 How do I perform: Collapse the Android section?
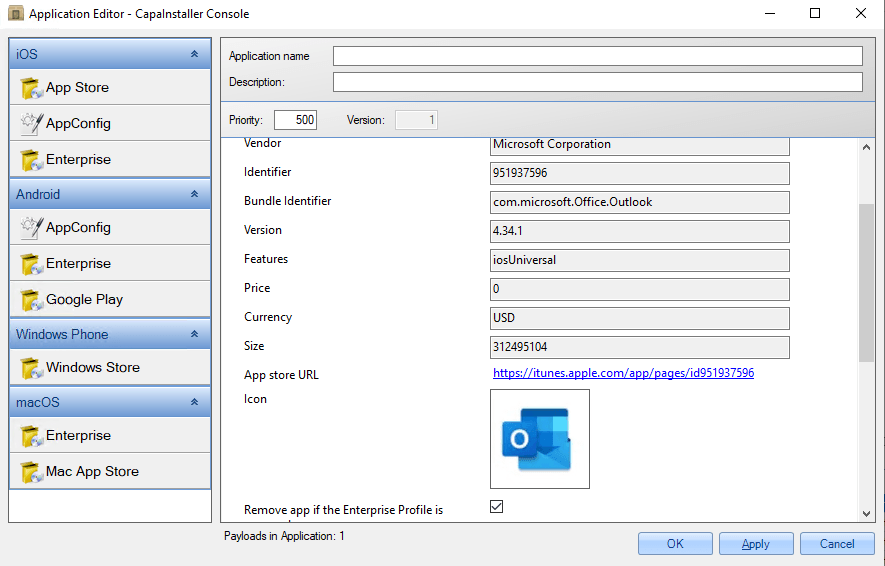(x=194, y=194)
